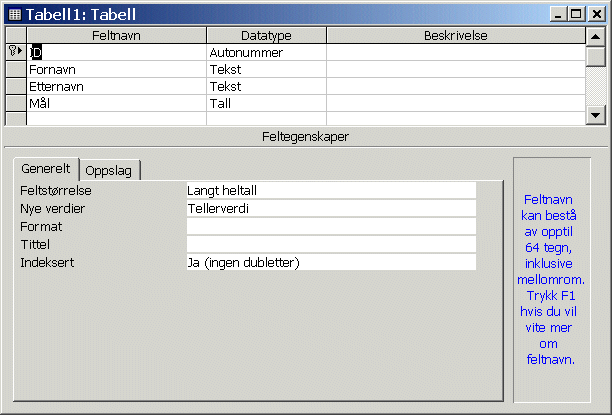This screenshot has height=415, width=612.
Task: Click the Feltstørrelse field Langt heltall
Action: [331, 191]
